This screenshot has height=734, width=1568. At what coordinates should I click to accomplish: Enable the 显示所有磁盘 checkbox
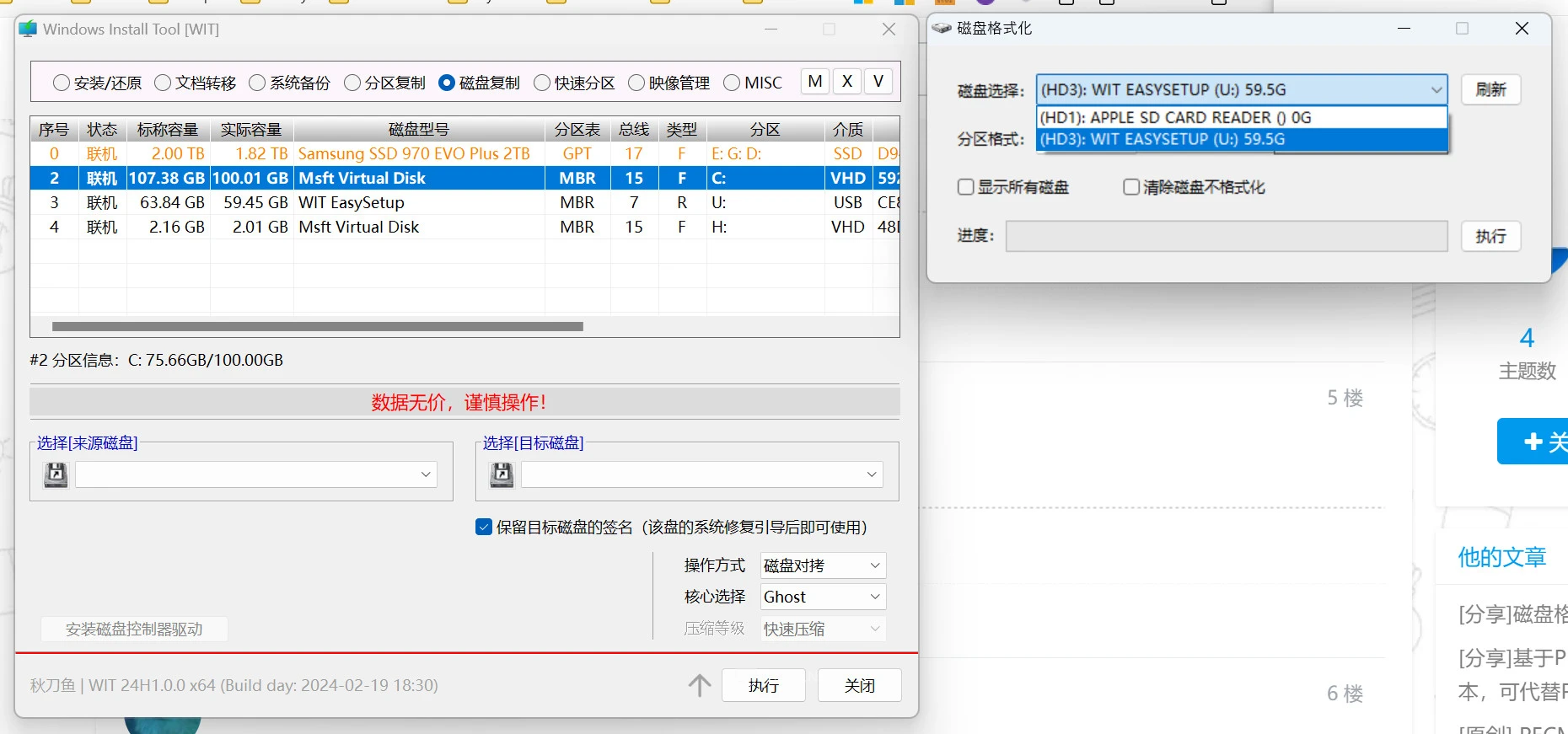(966, 187)
